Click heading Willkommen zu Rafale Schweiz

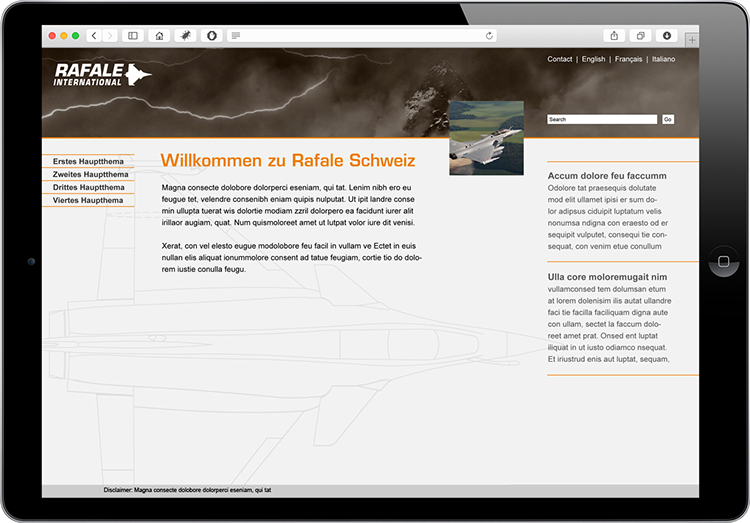tap(288, 160)
